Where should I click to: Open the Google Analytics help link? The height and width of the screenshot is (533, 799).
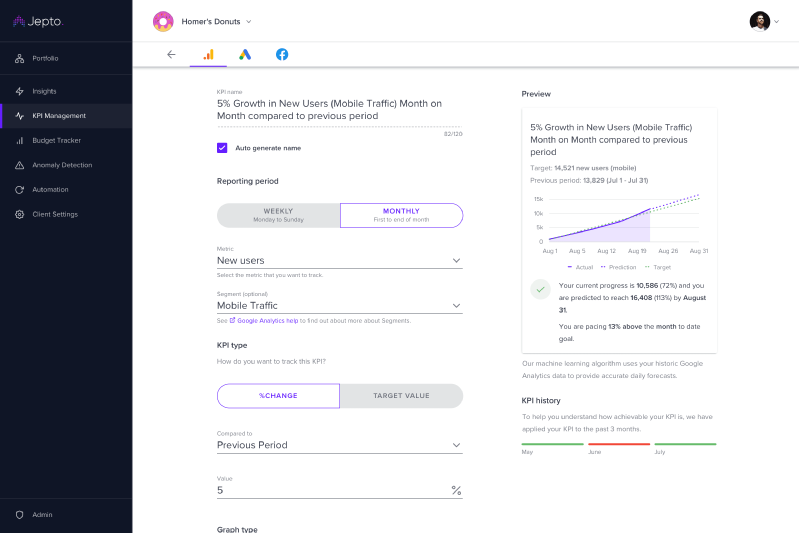(x=267, y=321)
